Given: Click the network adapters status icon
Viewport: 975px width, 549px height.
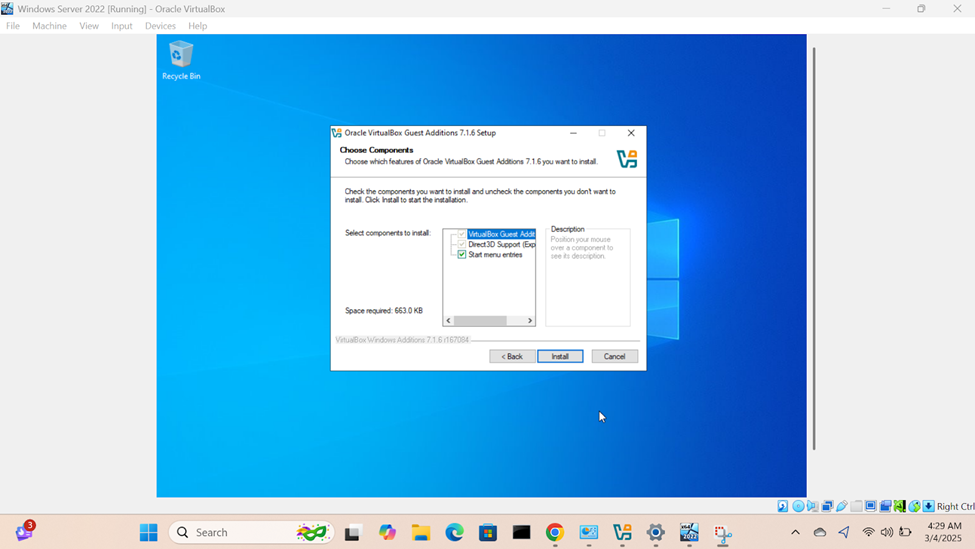Looking at the screenshot, I should [827, 506].
